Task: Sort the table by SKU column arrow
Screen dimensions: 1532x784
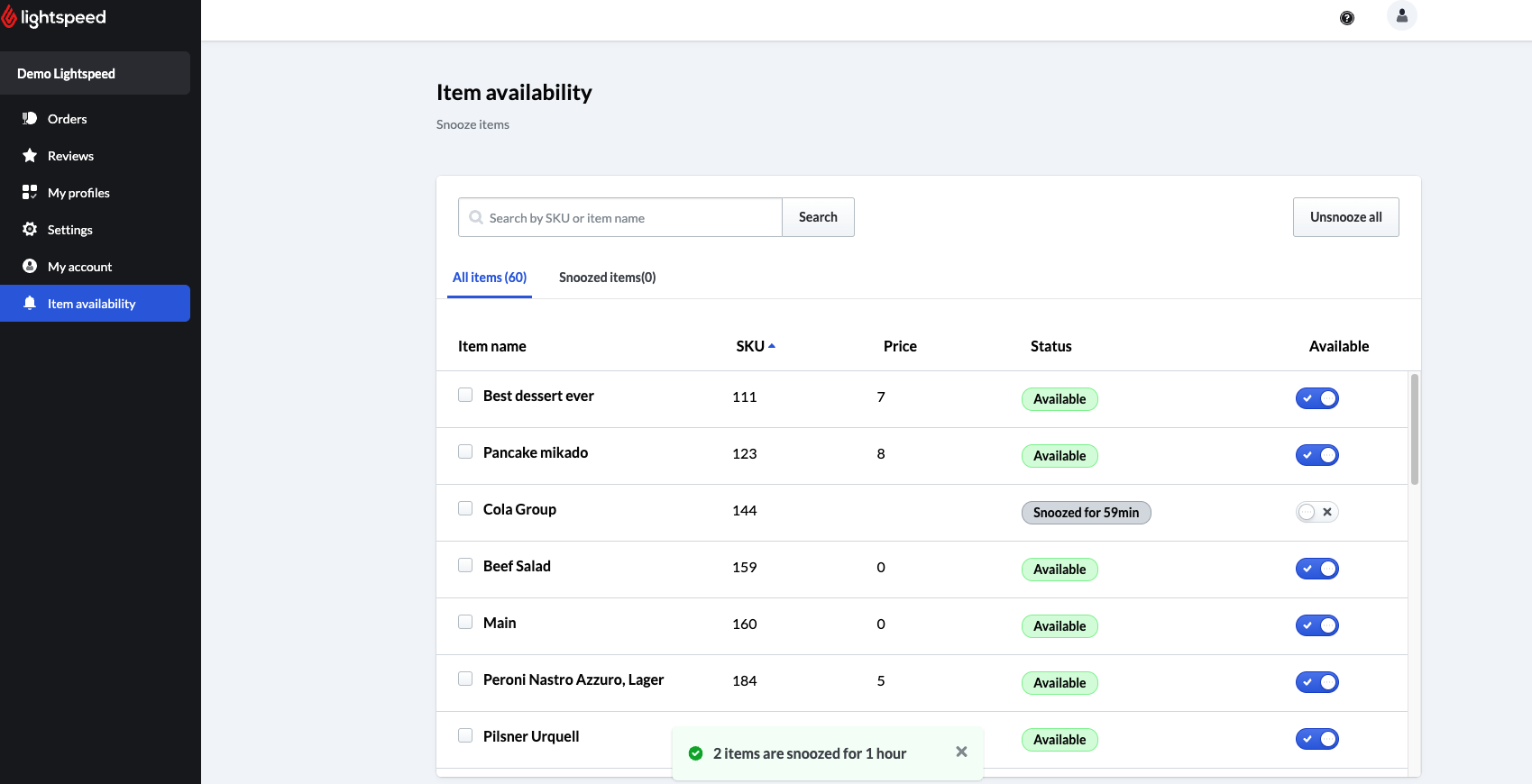Action: click(x=772, y=346)
